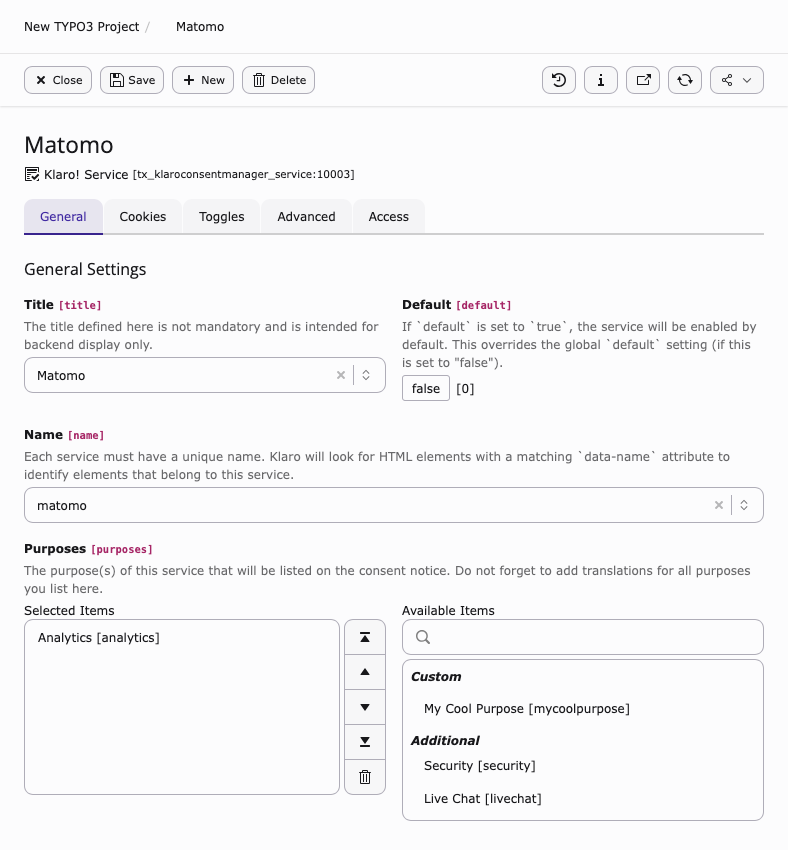Click New TYPO3 Project breadcrumb
This screenshot has width=788, height=850.
(81, 27)
